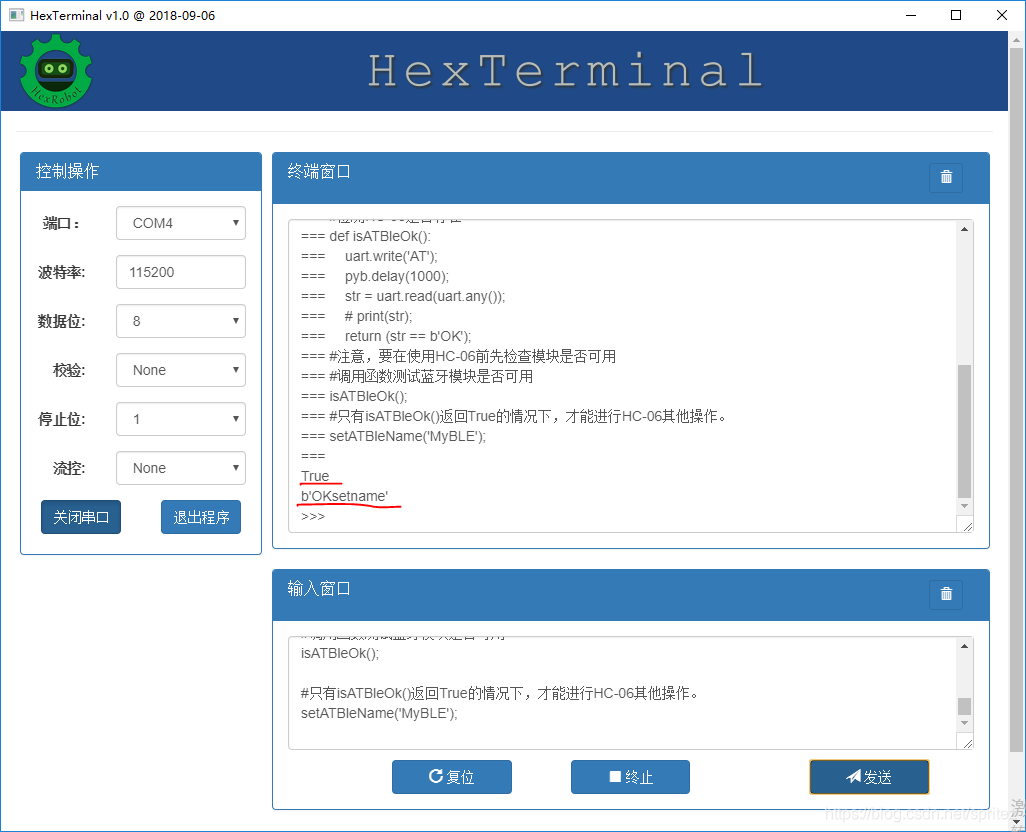
Task: Click the terminal window scrollbar down arrow
Action: [x=964, y=506]
